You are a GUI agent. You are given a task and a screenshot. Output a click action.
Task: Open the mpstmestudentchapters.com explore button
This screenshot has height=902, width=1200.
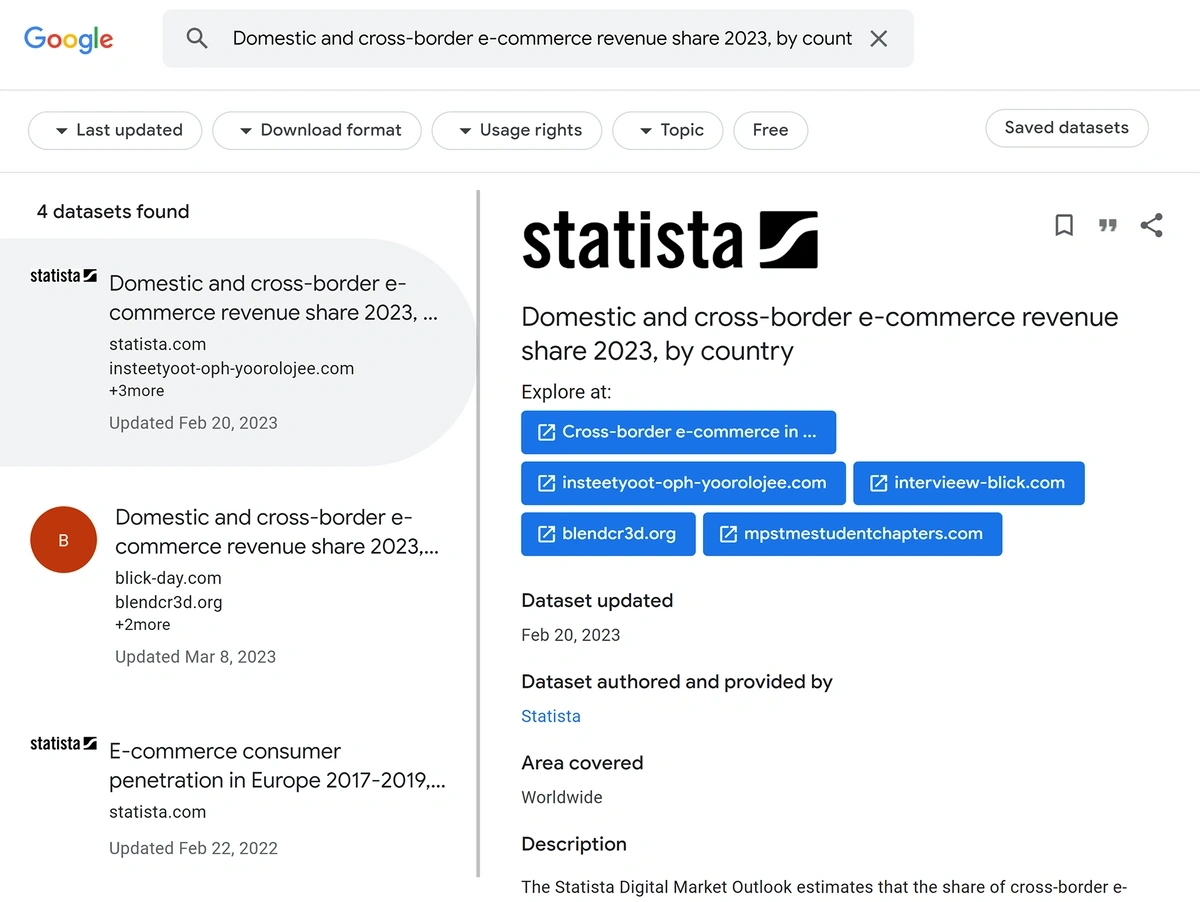click(852, 534)
